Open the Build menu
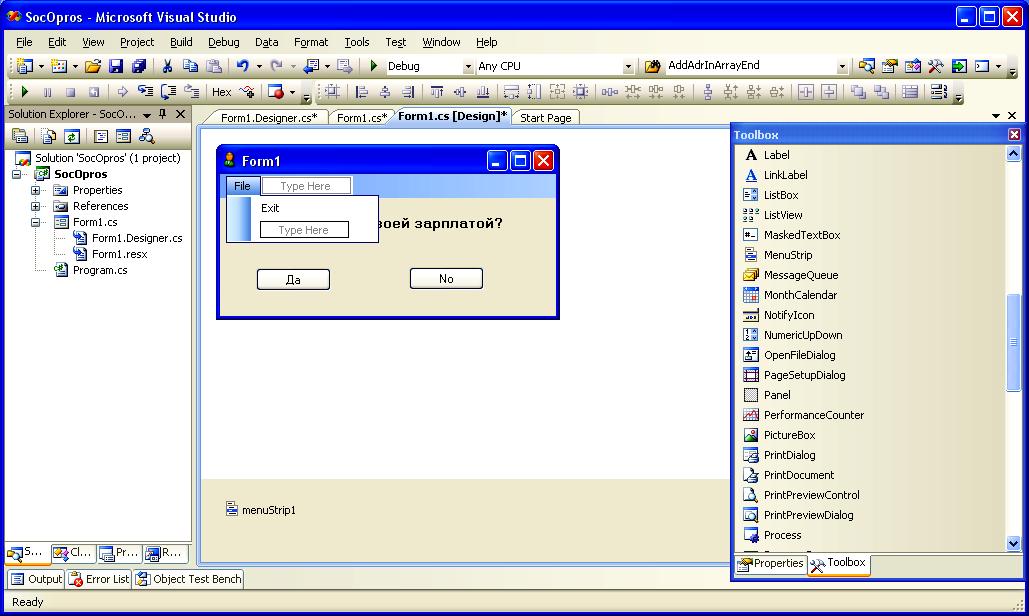Screen dimensions: 1029x616 tap(181, 42)
